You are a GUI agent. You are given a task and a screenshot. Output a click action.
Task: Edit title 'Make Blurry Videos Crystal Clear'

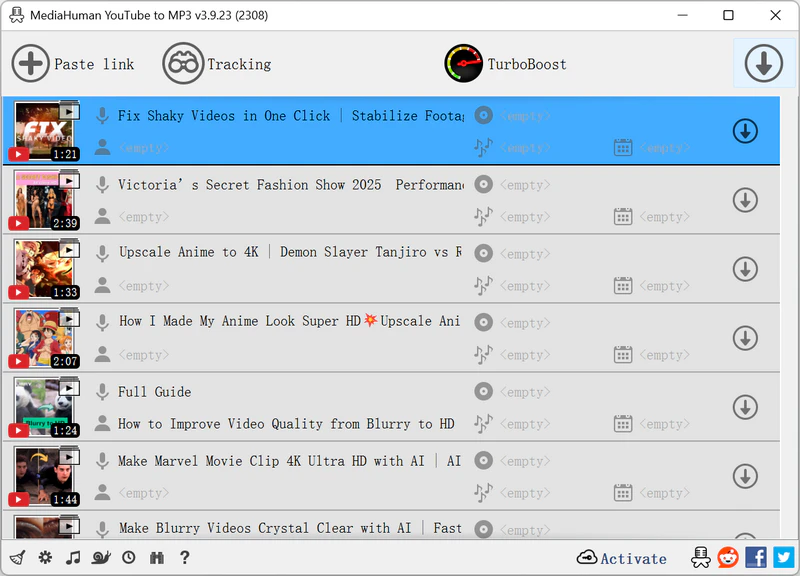290,528
